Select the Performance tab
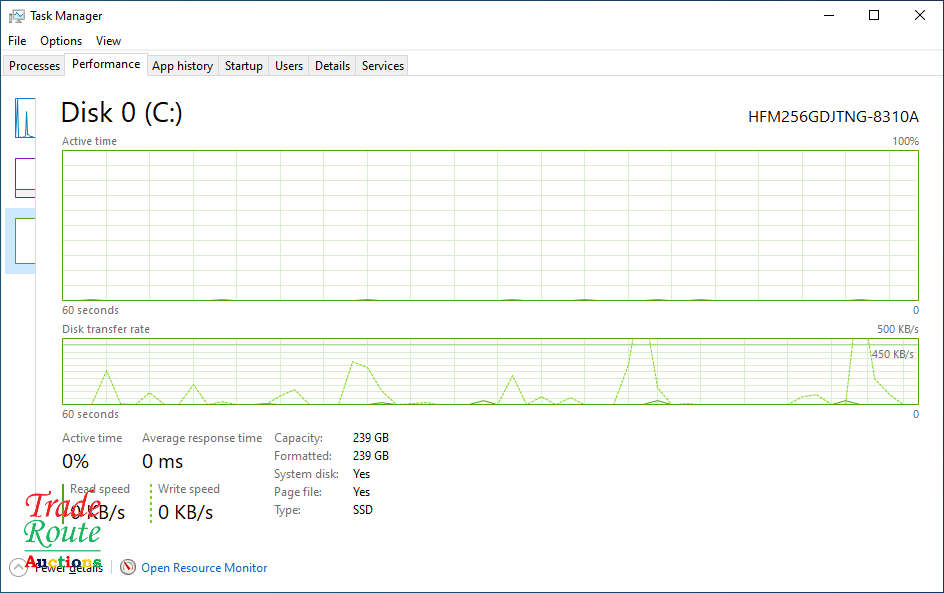Screen dimensions: 944x593 point(106,64)
